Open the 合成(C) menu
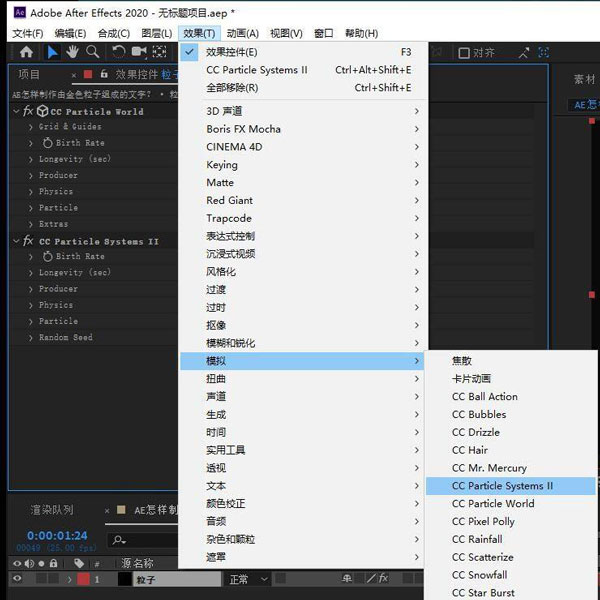The image size is (600, 600). 114,34
